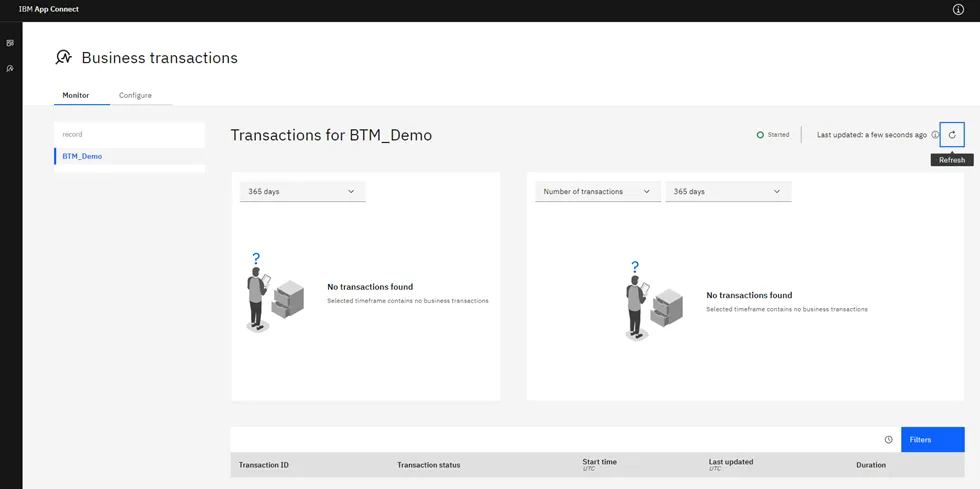Click the IBM App Connect title
Image resolution: width=980 pixels, height=489 pixels.
[x=49, y=9]
